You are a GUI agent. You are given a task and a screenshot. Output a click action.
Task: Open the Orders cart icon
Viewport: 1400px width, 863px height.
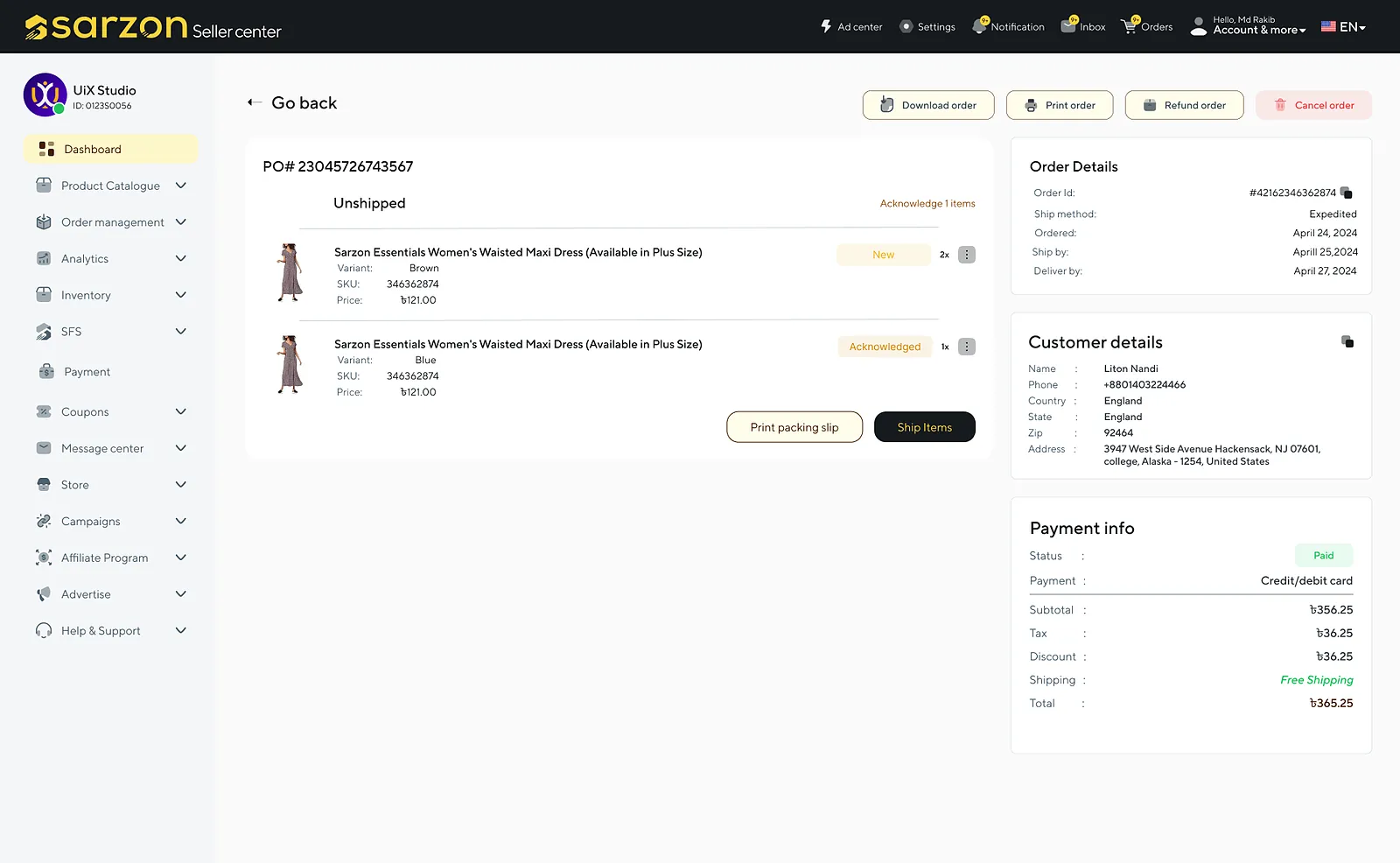click(1130, 25)
